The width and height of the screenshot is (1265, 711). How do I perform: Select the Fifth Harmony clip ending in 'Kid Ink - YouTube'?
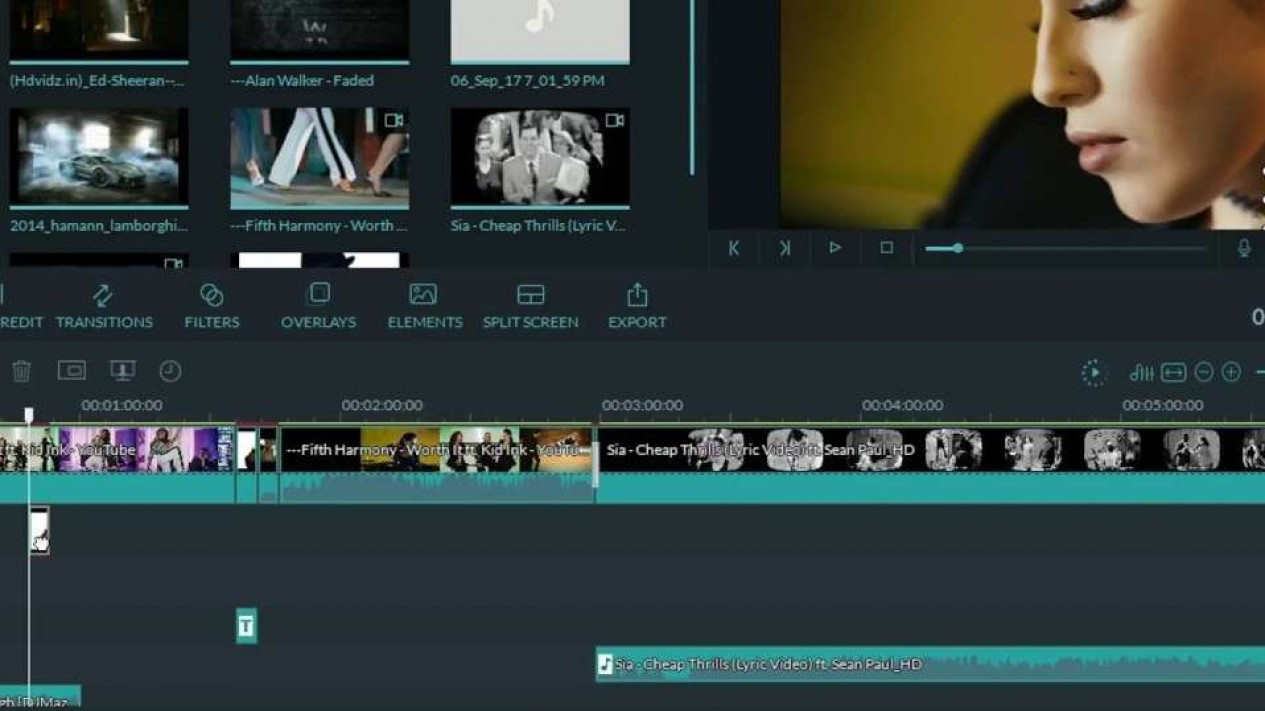pos(117,464)
